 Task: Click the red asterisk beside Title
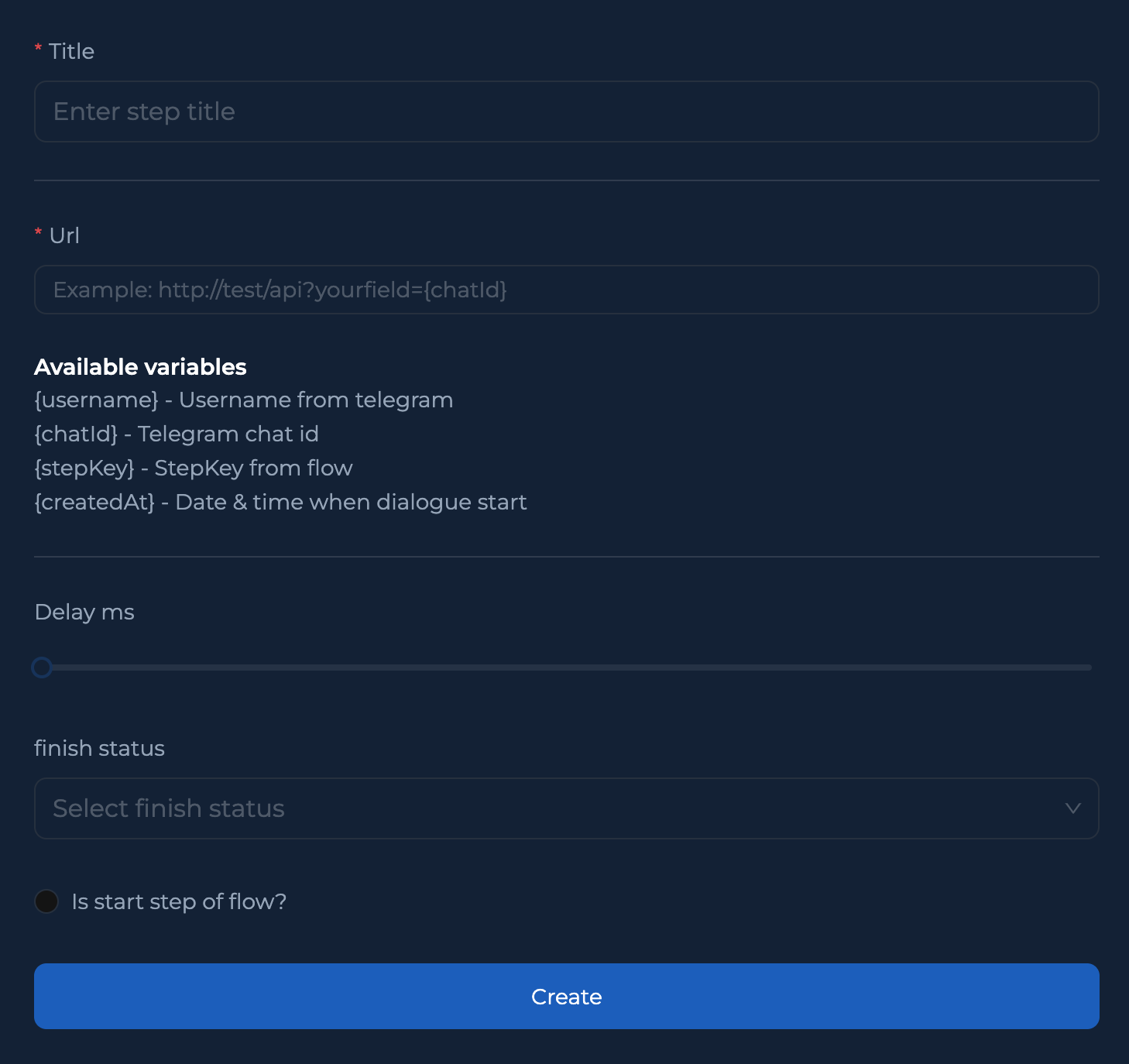pos(38,48)
